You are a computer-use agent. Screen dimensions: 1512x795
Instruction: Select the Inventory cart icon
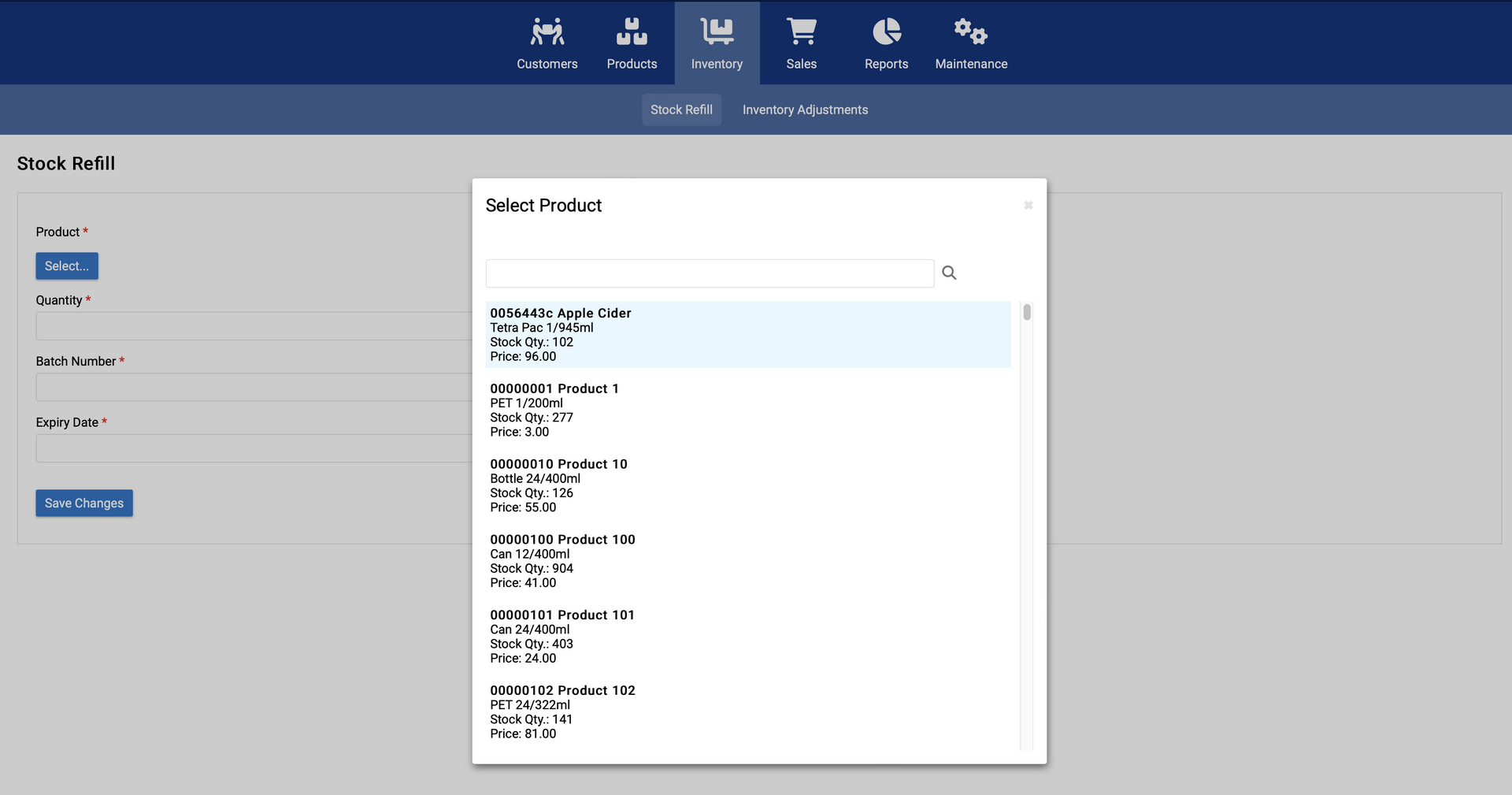717,32
